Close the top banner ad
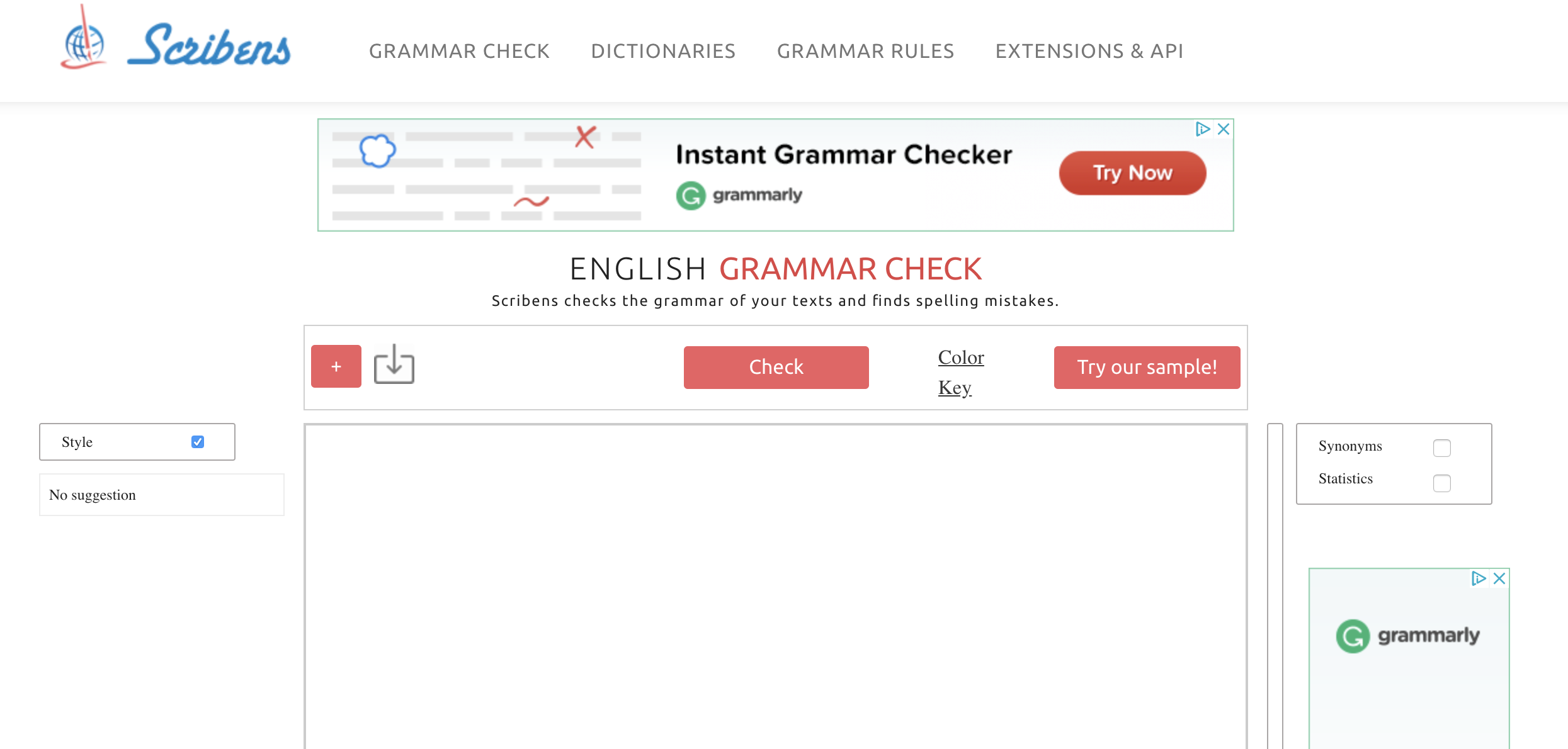Screen dimensions: 1568x749 point(1224,129)
